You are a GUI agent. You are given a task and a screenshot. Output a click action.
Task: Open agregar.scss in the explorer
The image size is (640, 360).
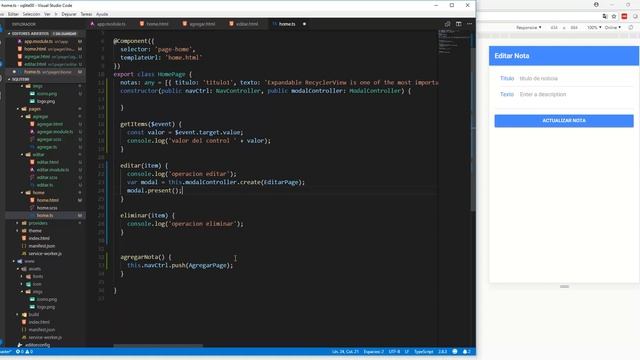click(x=49, y=140)
